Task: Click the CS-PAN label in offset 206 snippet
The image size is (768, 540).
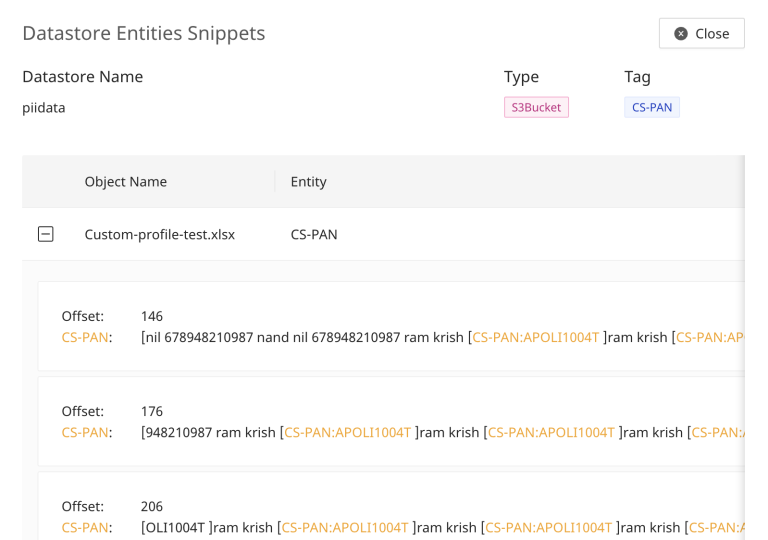Action: pyautogui.click(x=86, y=527)
